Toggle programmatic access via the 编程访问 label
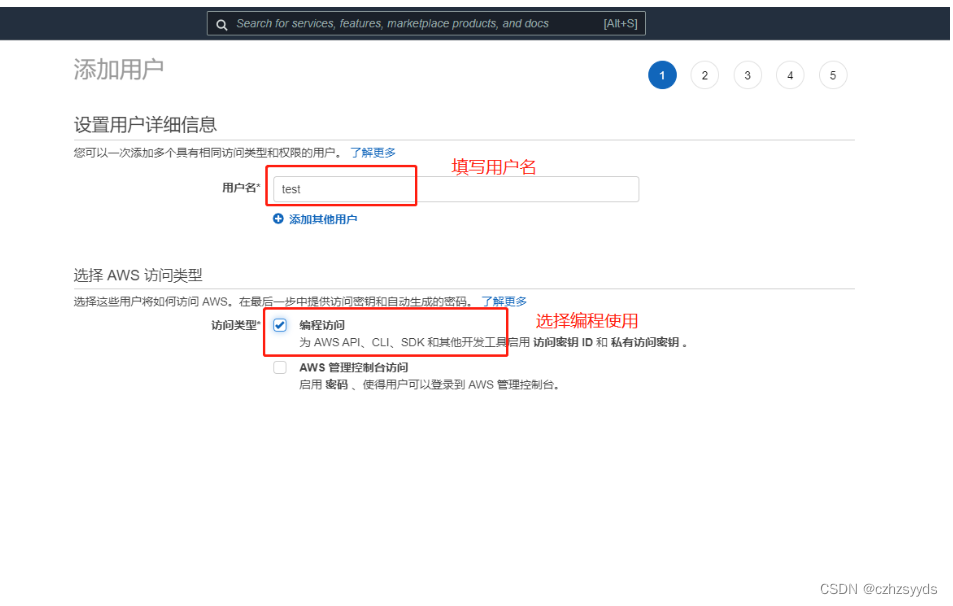Screen dimensions: 953x606 (322, 323)
